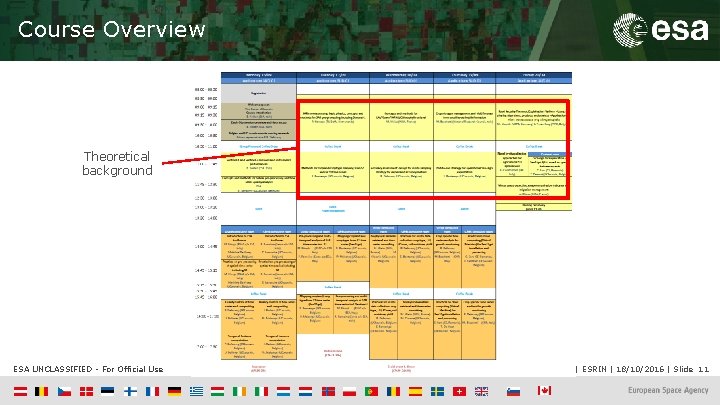
Task: Select the Switzerland flag icon
Action: (x=459, y=391)
